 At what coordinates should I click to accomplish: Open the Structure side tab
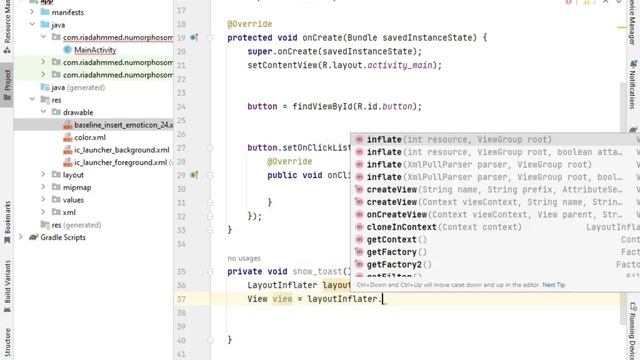(x=7, y=342)
